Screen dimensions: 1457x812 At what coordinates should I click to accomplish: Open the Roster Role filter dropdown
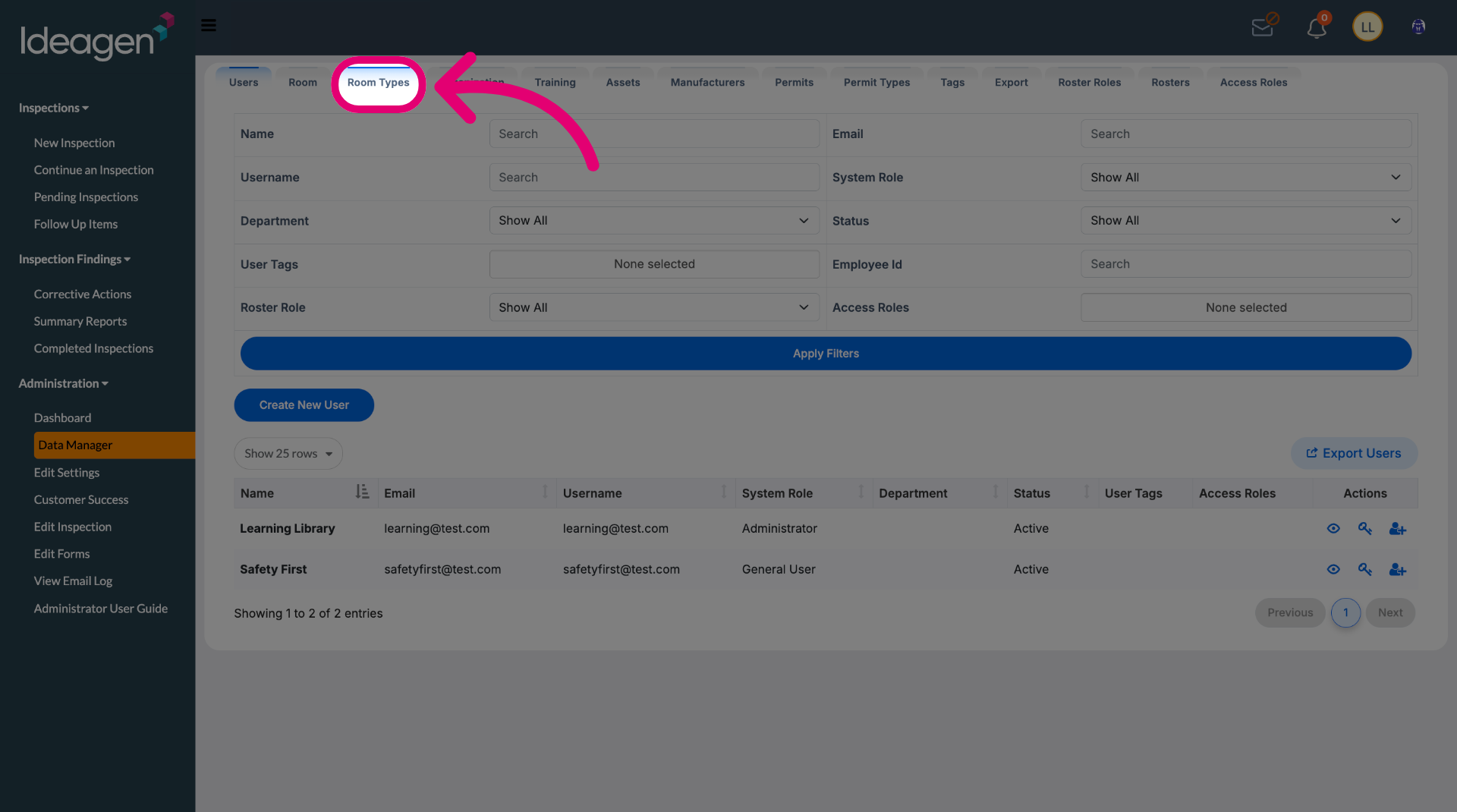pos(654,307)
